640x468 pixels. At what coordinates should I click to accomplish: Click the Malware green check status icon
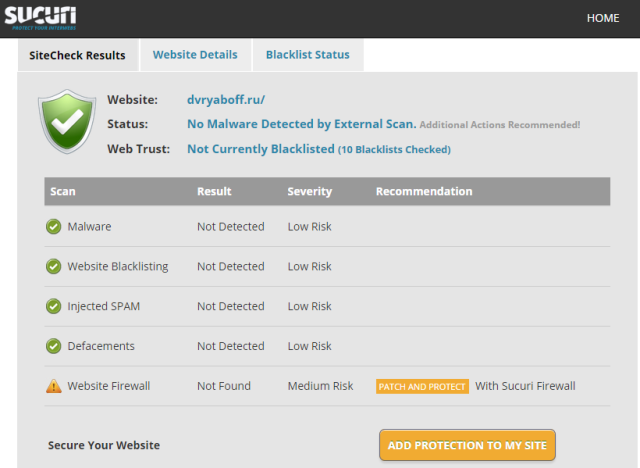(53, 226)
